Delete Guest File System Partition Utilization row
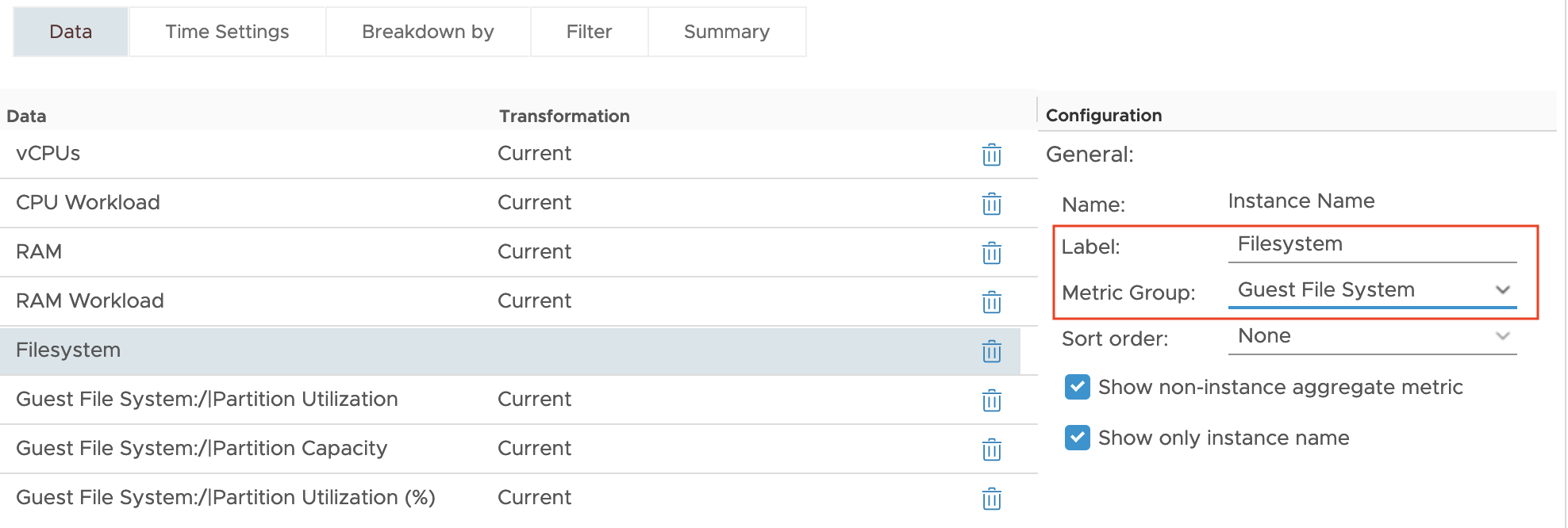 click(x=991, y=400)
